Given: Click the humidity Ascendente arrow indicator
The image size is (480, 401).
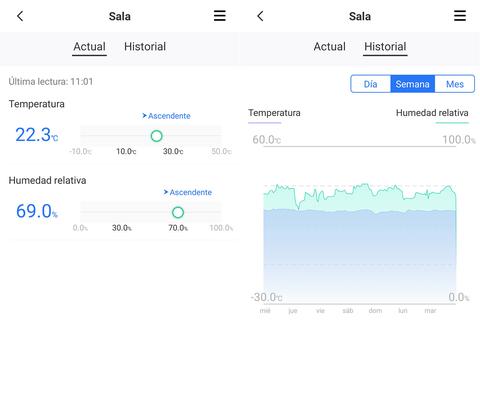Looking at the screenshot, I should (x=188, y=192).
